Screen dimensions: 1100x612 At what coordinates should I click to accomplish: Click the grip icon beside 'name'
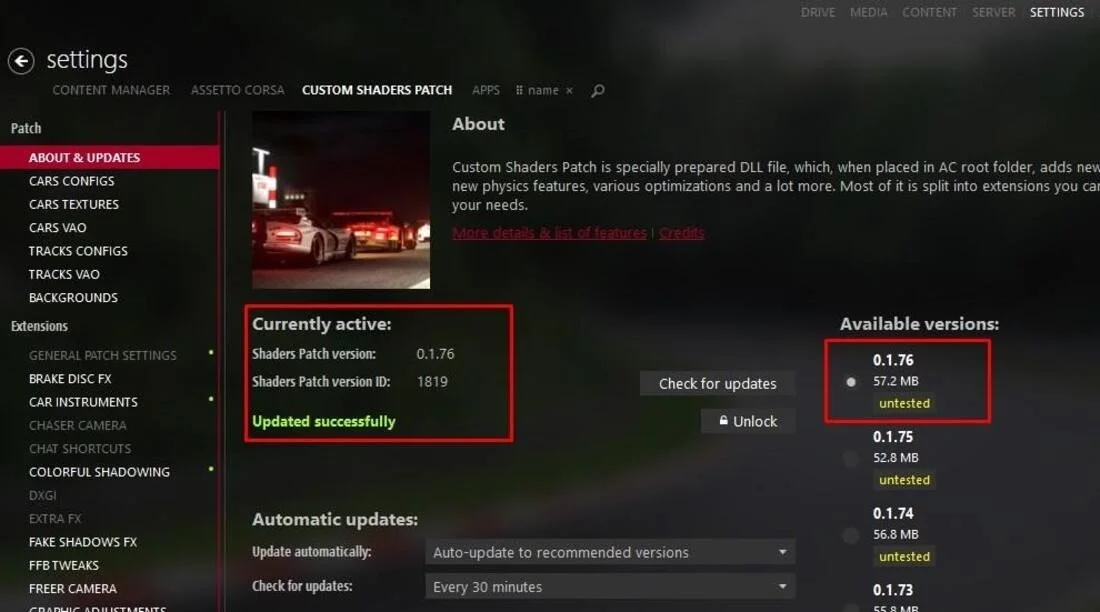519,91
